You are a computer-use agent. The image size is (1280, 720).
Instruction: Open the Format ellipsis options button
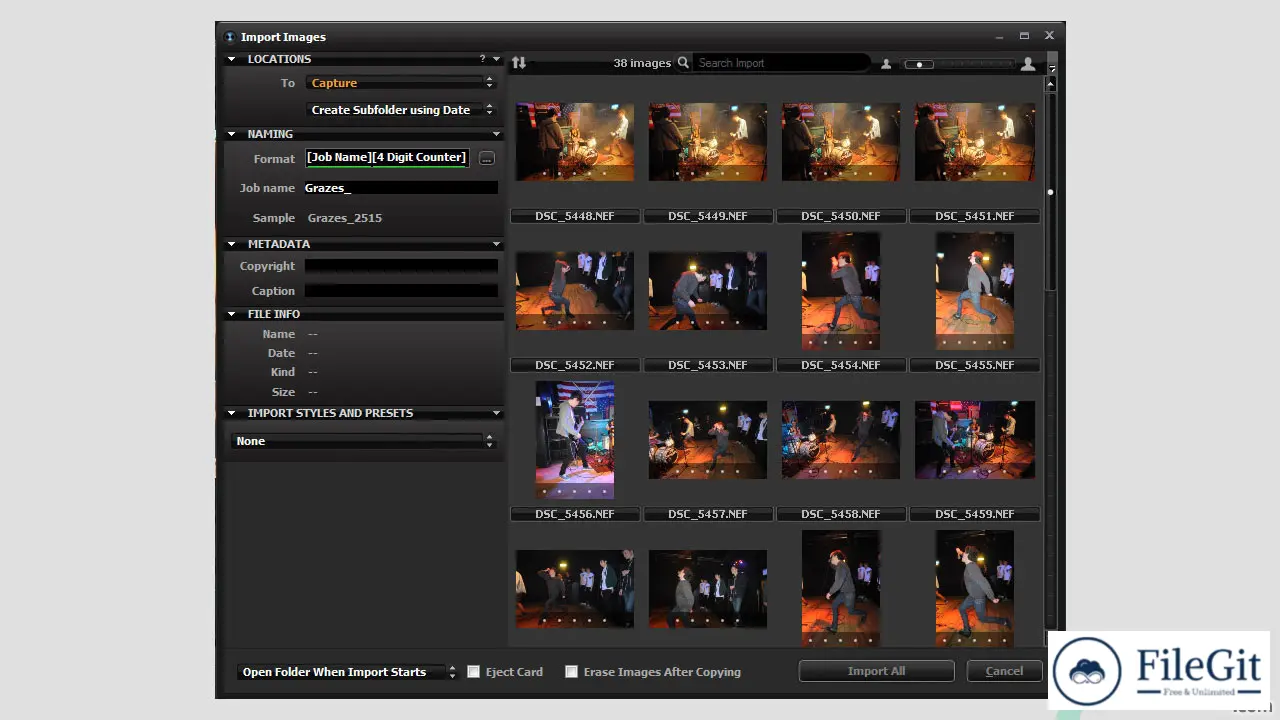486,158
